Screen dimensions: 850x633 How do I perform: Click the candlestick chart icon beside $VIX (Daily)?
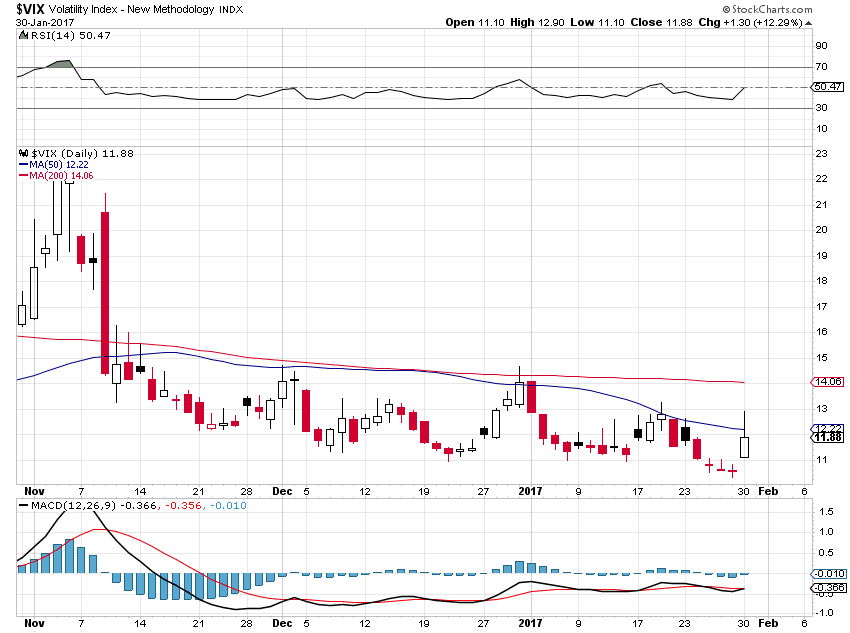coord(21,153)
